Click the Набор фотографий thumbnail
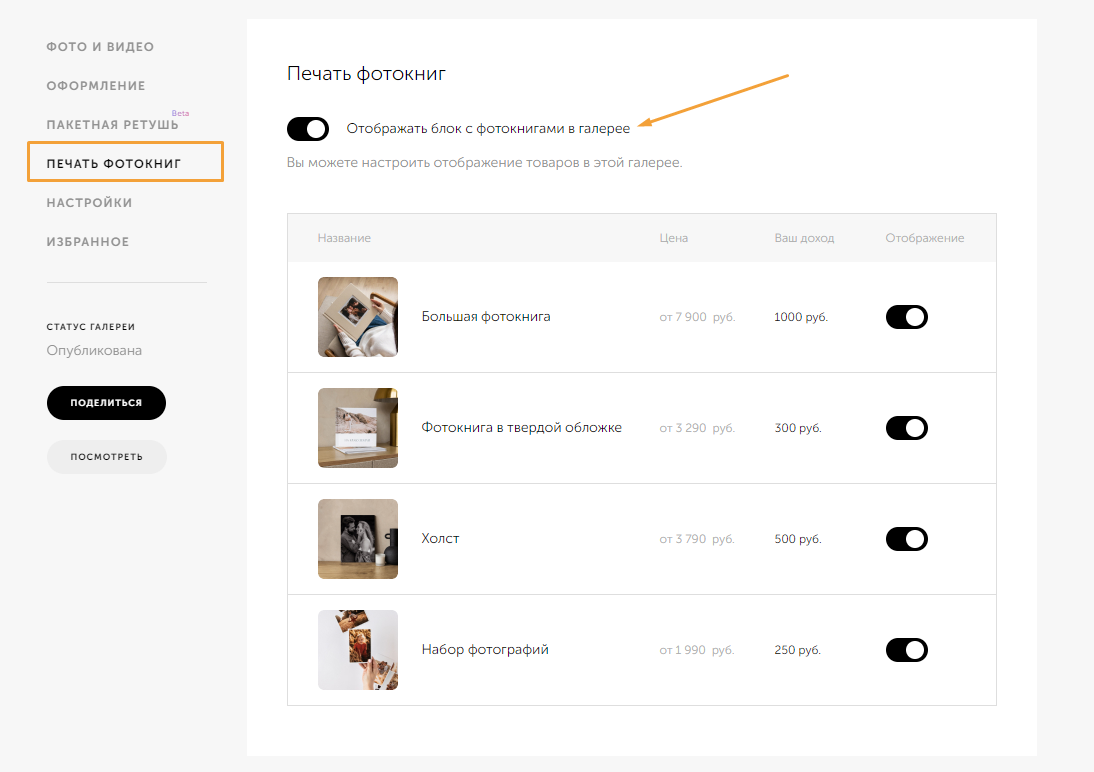 pos(358,650)
